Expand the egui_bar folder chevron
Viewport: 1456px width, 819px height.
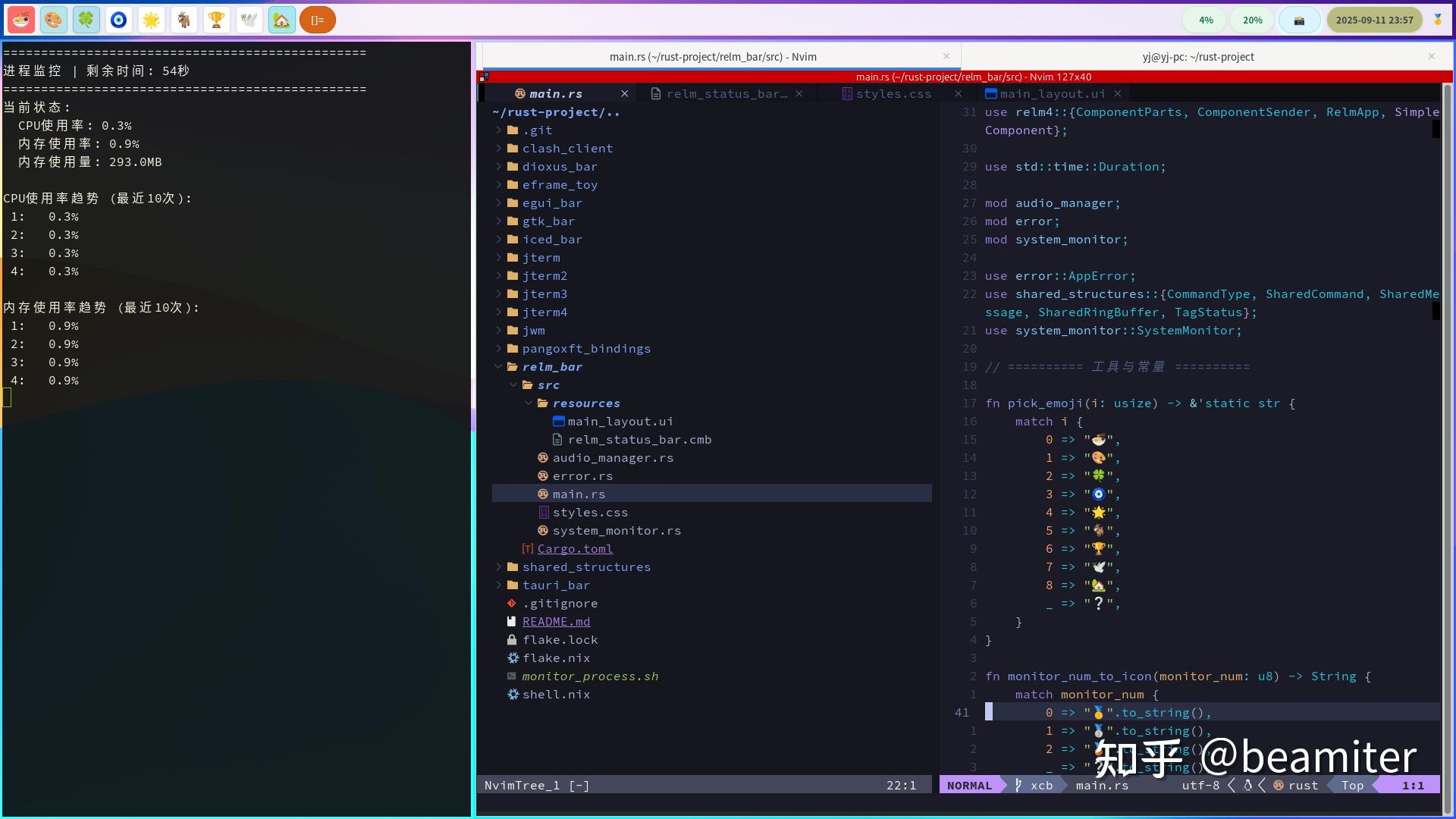tap(498, 203)
